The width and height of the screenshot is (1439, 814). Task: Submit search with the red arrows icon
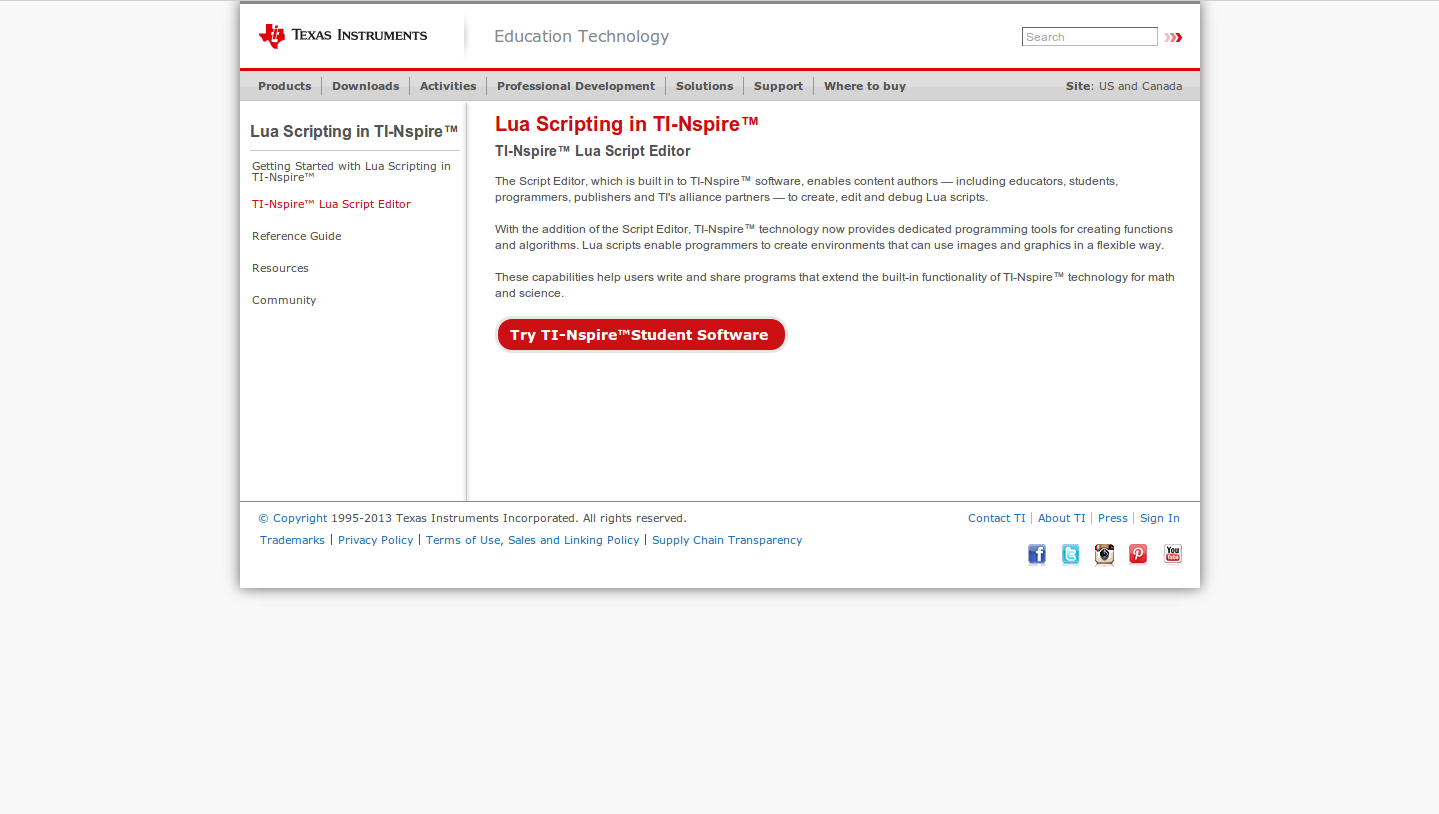(x=1173, y=37)
